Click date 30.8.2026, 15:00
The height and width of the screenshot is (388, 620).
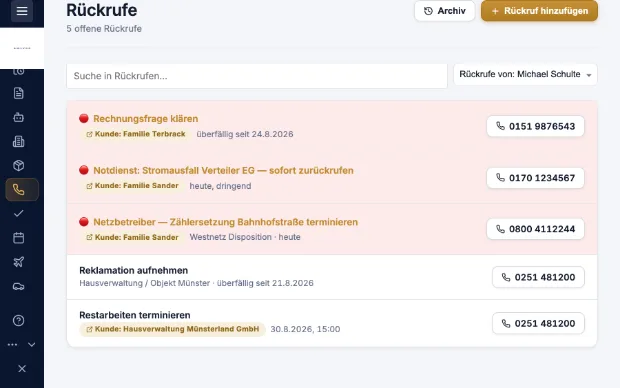305,329
